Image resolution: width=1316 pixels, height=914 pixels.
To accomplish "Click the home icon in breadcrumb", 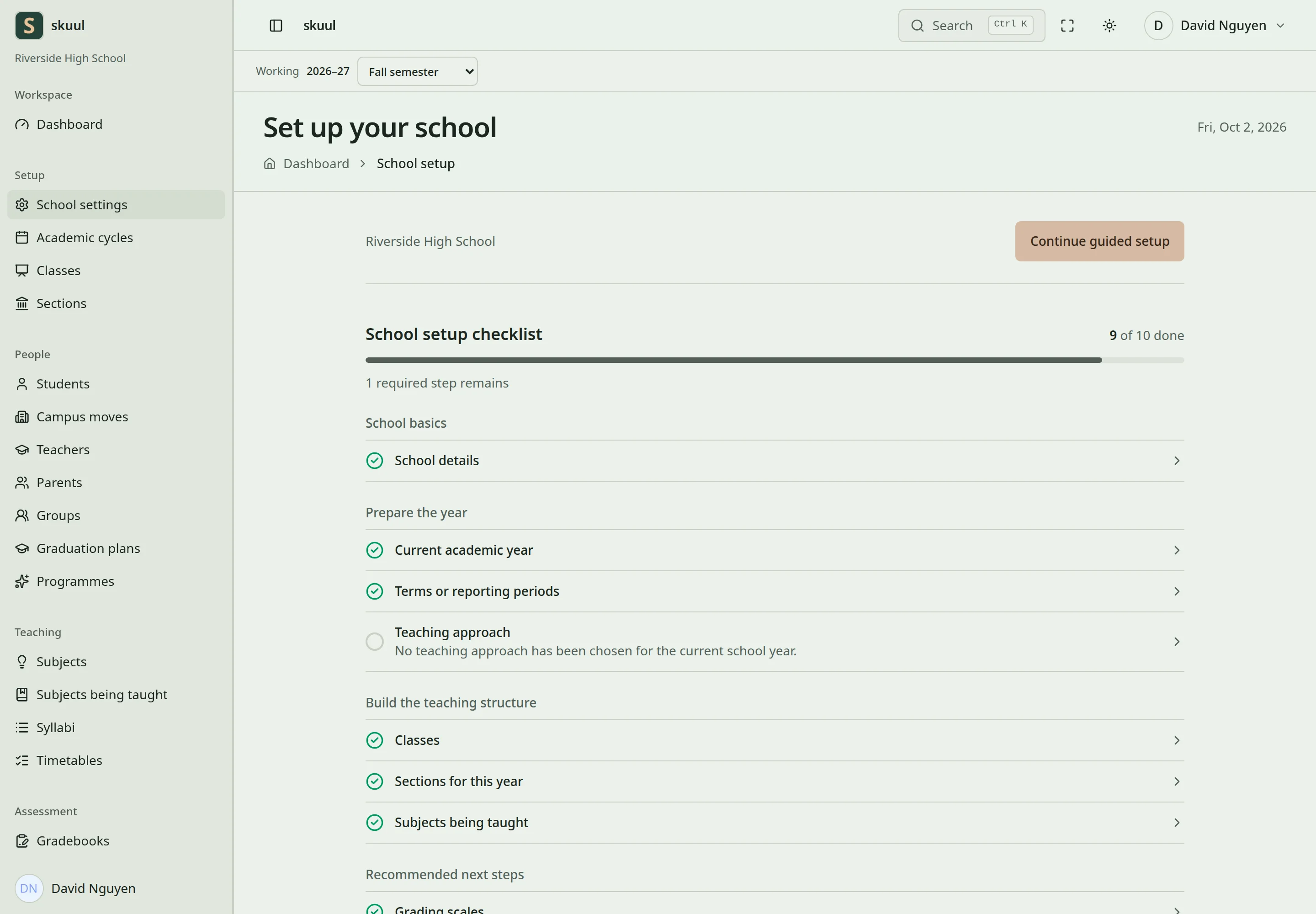I will tap(270, 164).
